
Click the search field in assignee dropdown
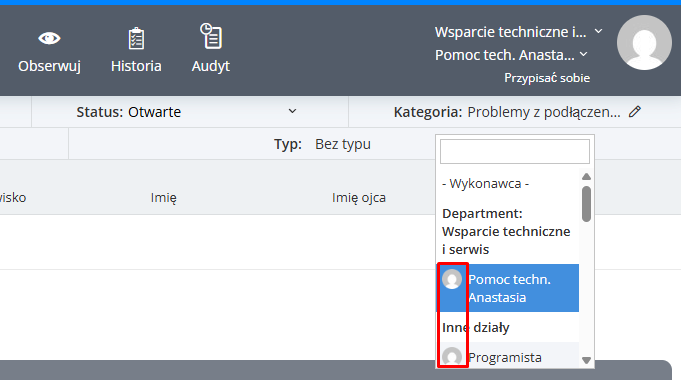click(515, 152)
